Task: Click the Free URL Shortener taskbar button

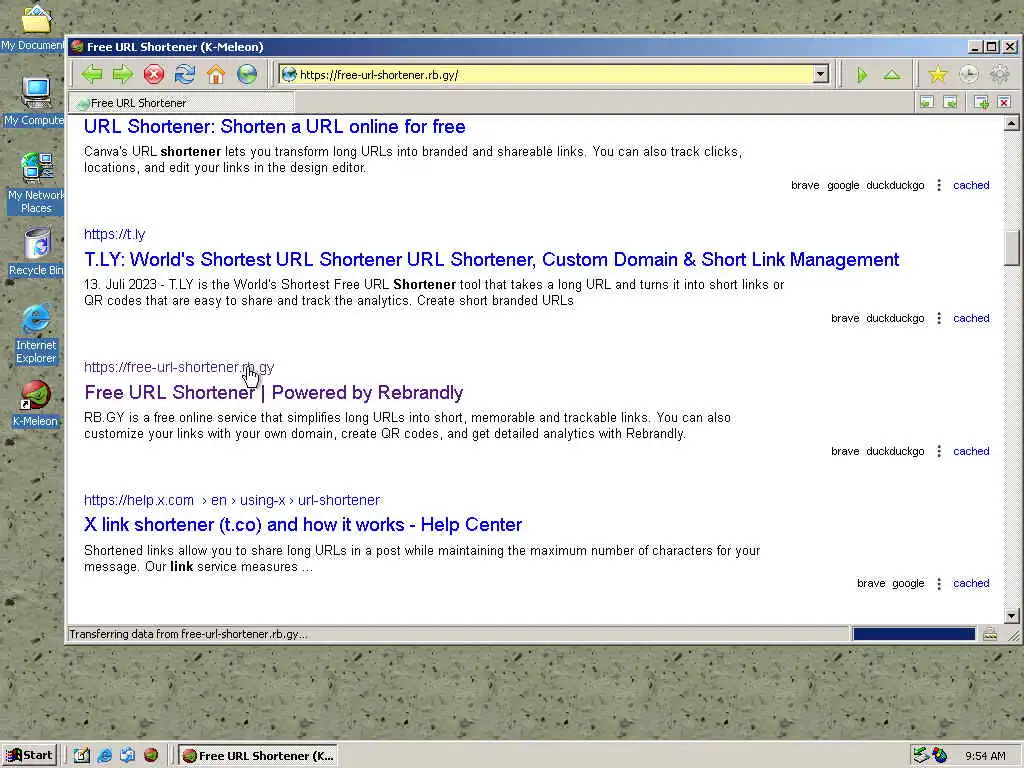Action: click(258, 756)
